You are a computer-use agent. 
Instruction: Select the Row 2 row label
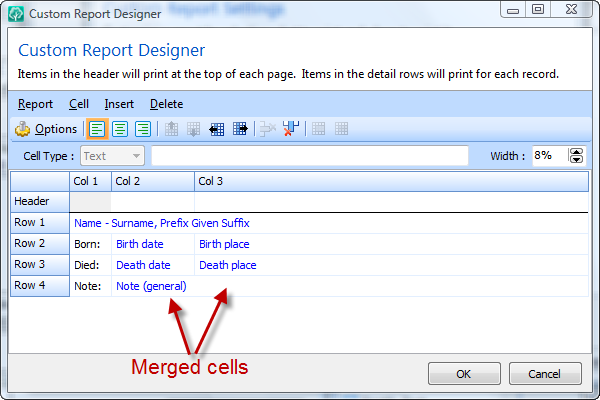pyautogui.click(x=40, y=243)
